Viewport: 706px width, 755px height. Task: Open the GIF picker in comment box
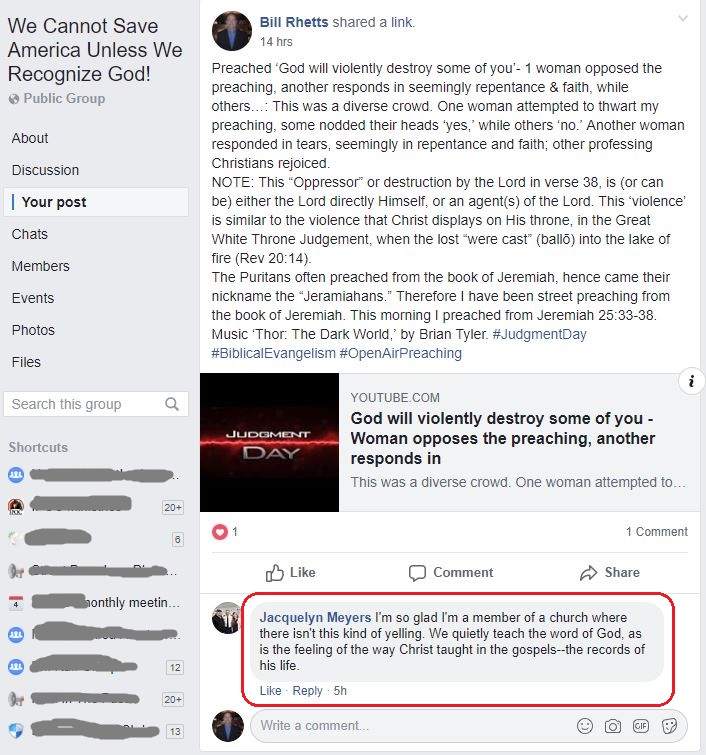(641, 726)
